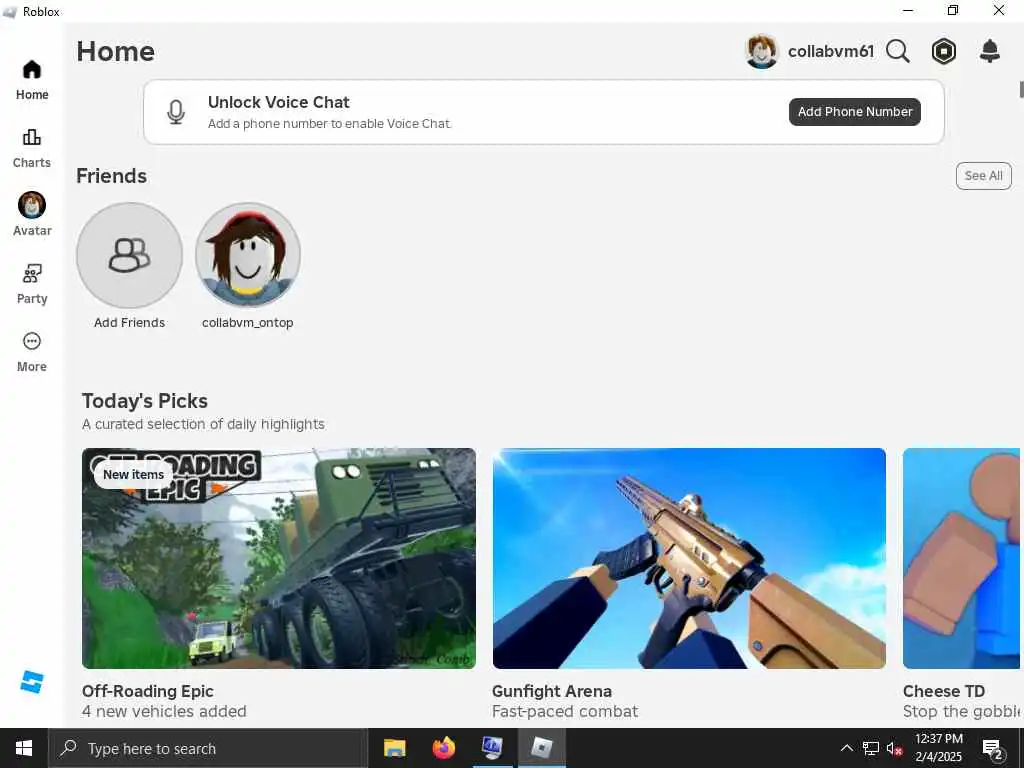Click the Off-Roading Epic title
This screenshot has width=1024, height=768.
click(x=148, y=691)
